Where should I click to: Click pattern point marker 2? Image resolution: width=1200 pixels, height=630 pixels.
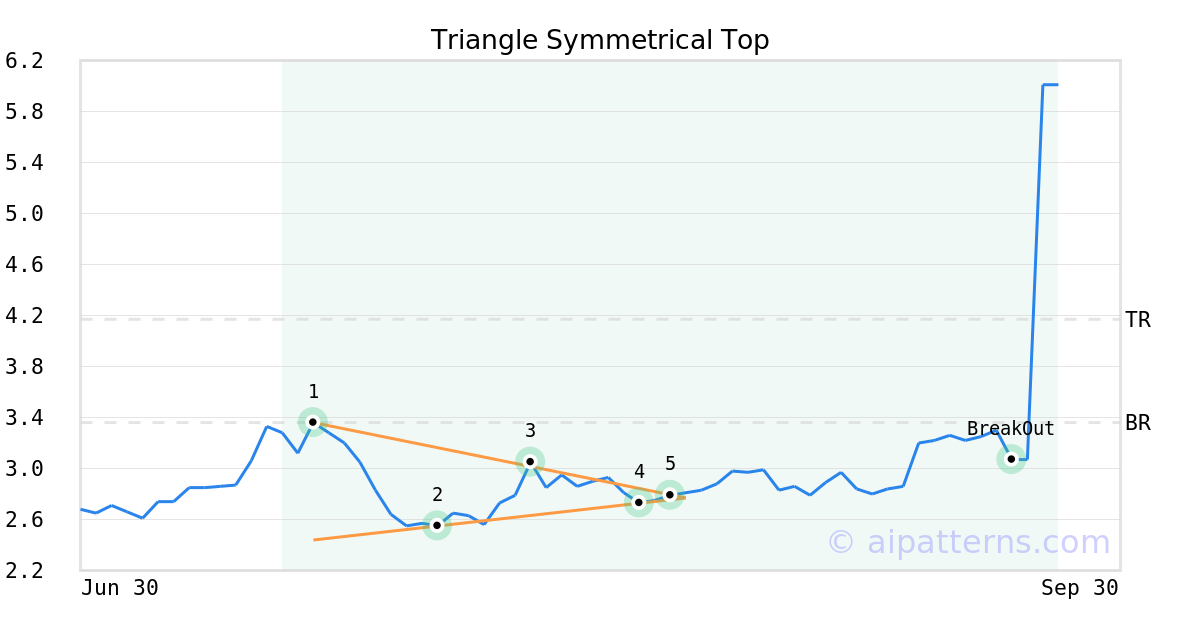tap(437, 525)
